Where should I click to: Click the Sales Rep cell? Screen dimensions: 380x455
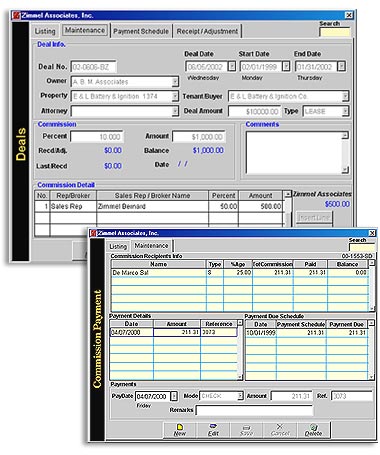(x=73, y=206)
